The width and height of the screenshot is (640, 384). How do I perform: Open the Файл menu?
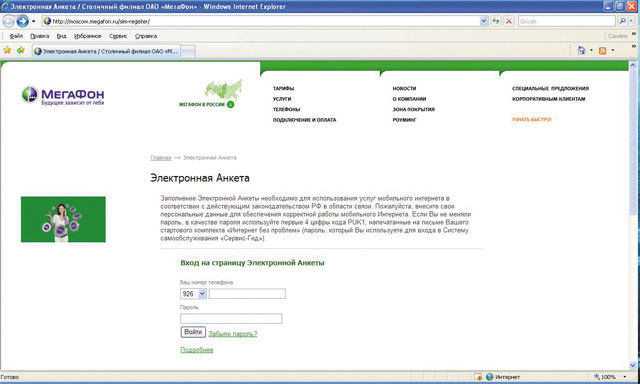[x=16, y=36]
